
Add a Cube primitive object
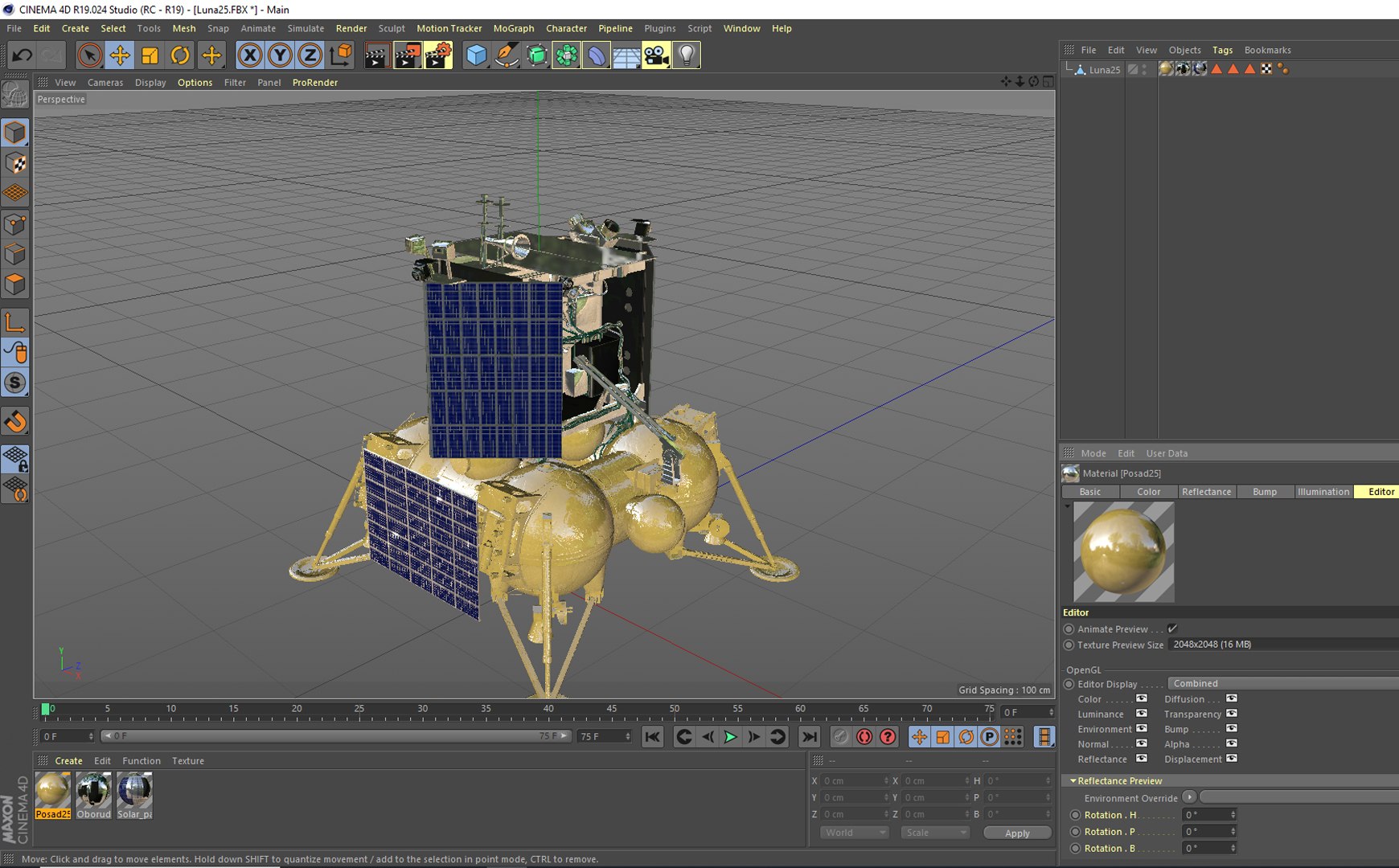[x=477, y=55]
